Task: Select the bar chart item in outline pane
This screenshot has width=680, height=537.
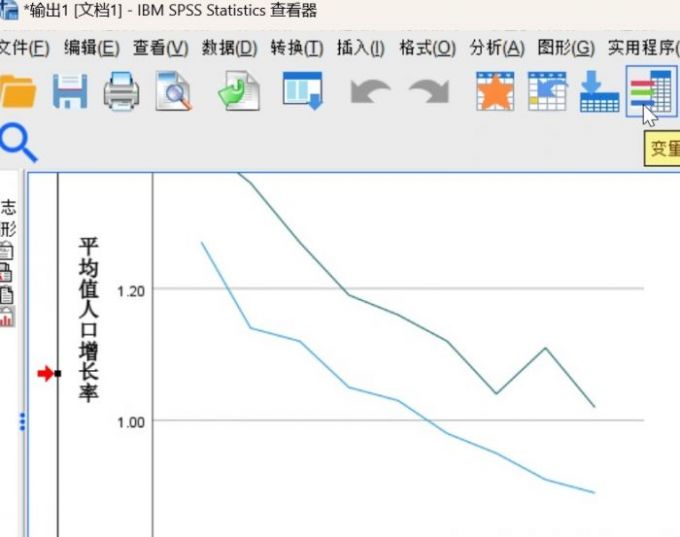Action: pos(7,317)
